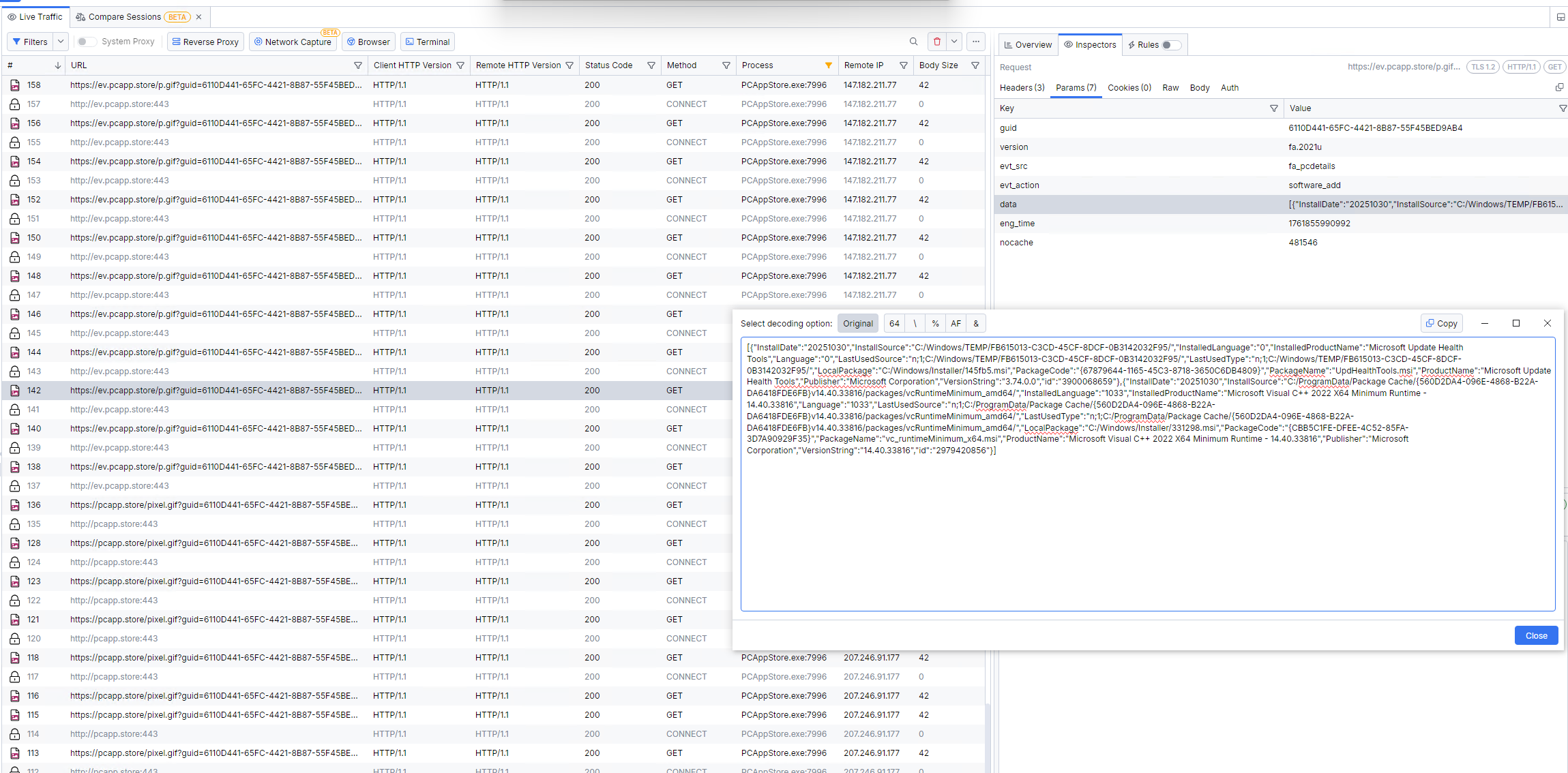Viewport: 1568px width, 773px height.
Task: Select the AF decoding option
Action: point(956,324)
